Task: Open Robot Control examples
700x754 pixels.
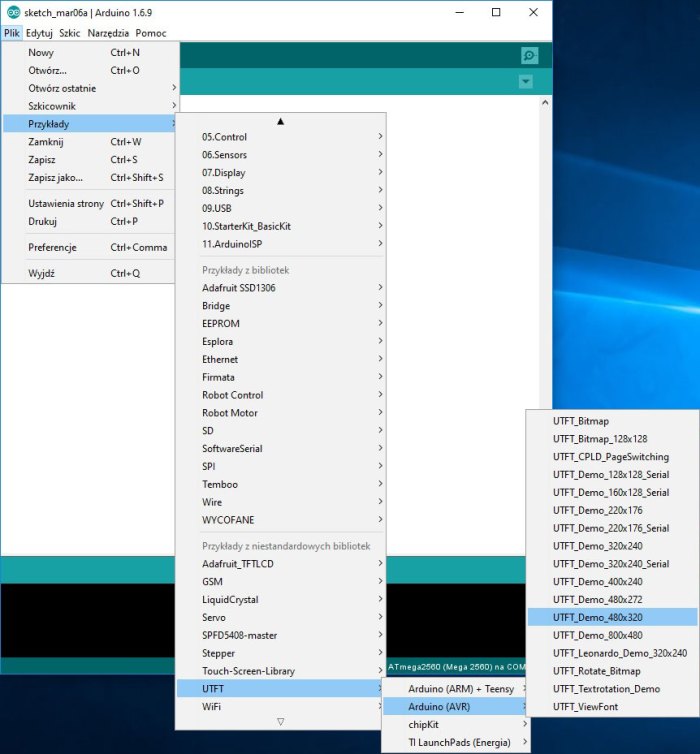Action: point(281,395)
